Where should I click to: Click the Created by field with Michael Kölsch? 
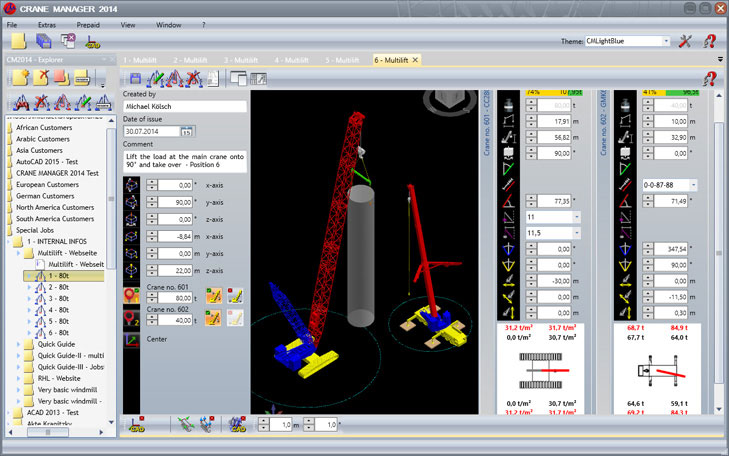tap(185, 106)
